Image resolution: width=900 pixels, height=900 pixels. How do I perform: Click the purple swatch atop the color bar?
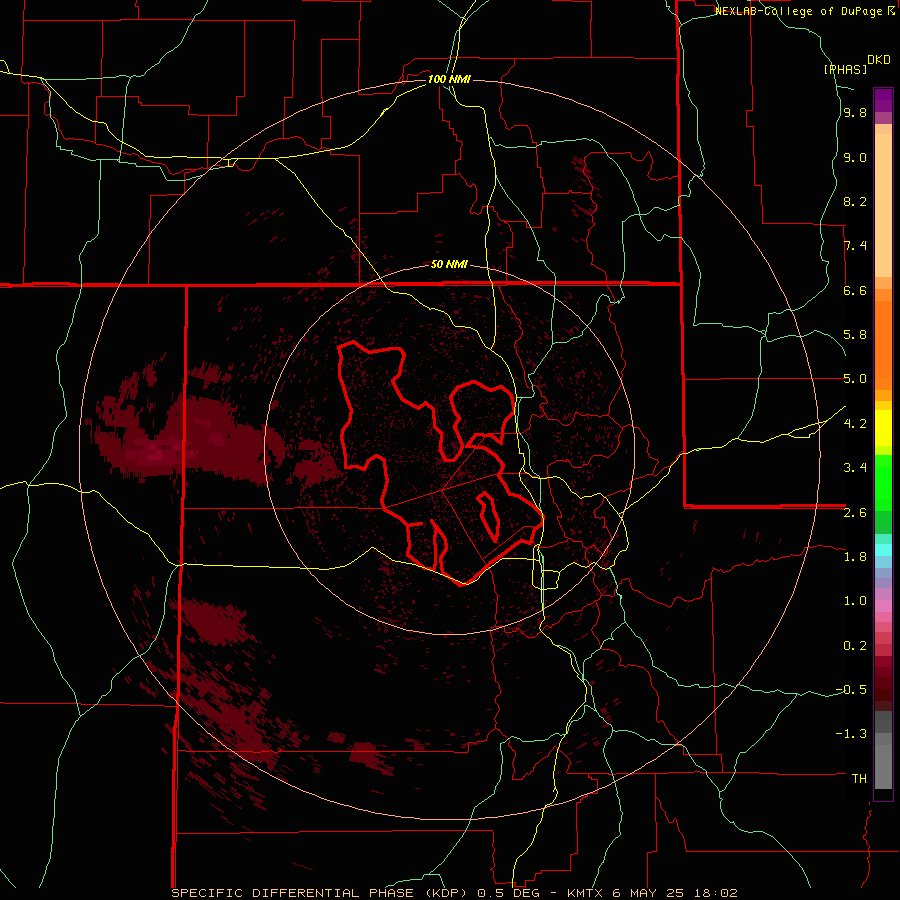tap(883, 100)
